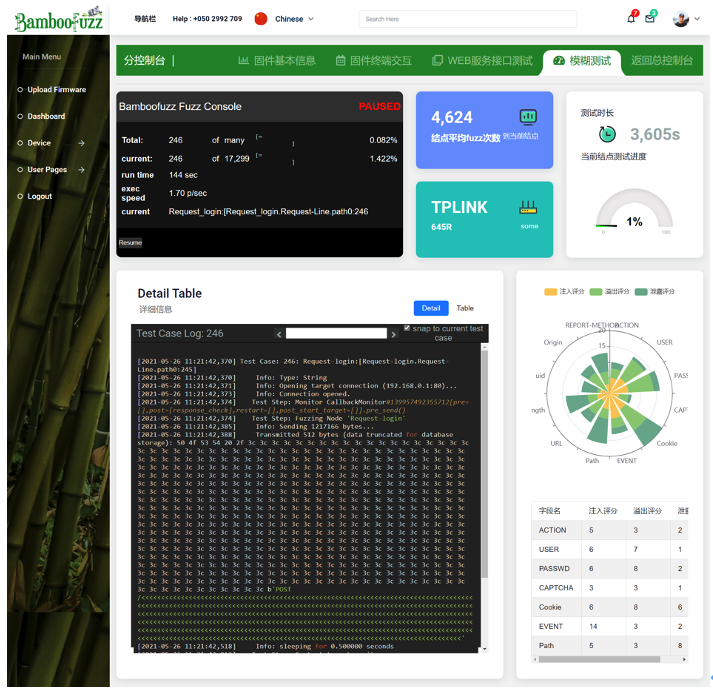Viewport: 713px width, 689px height.
Task: Click 返回总控制台 tab
Action: (662, 60)
